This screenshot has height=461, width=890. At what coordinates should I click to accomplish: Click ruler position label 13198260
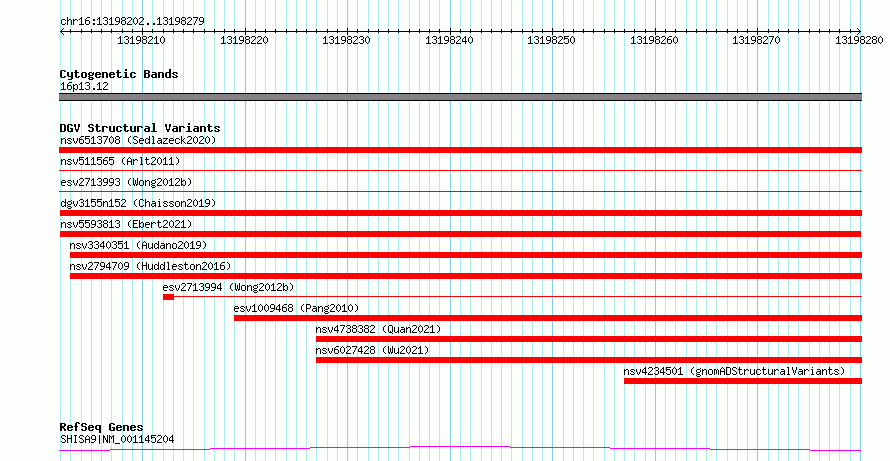click(x=654, y=40)
